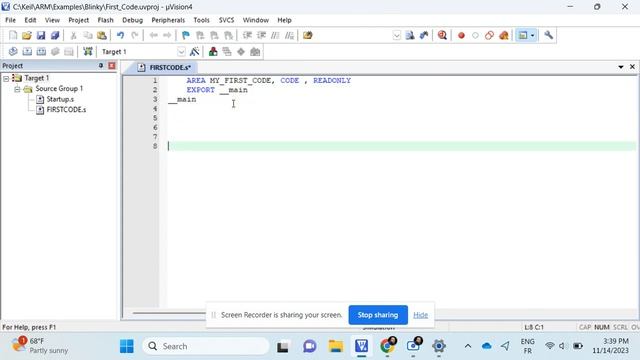The width and height of the screenshot is (640, 360).
Task: Start a debug session with the magnifier icon
Action: coord(442,36)
